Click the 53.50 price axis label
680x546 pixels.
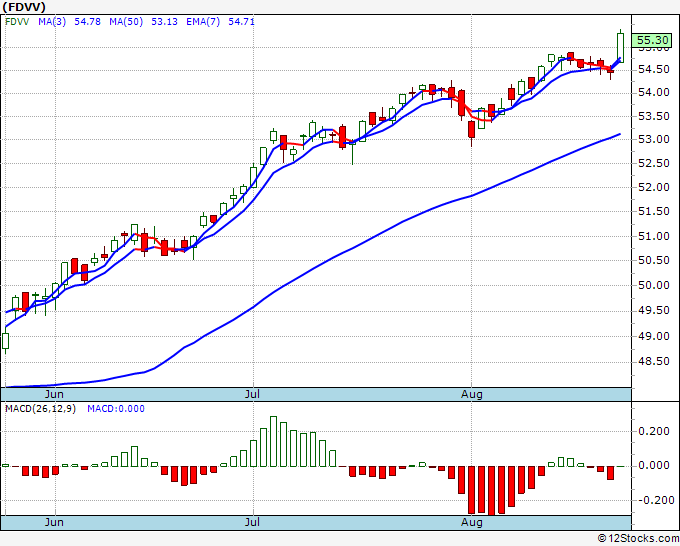654,116
